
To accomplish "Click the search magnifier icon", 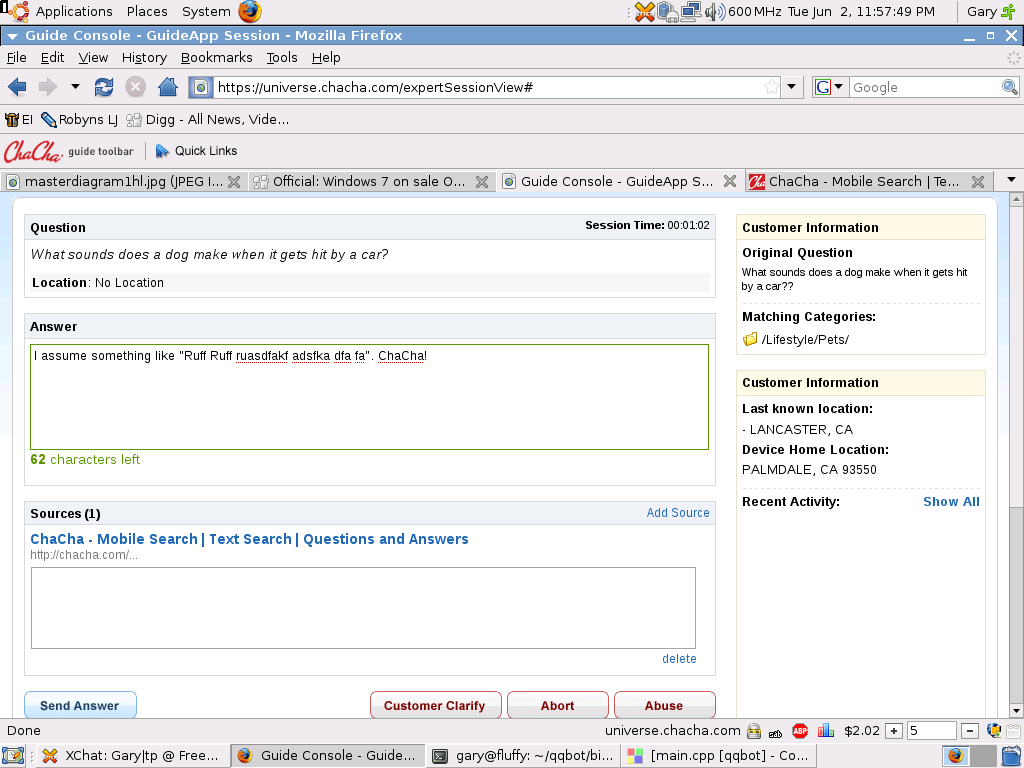I will click(x=1010, y=87).
